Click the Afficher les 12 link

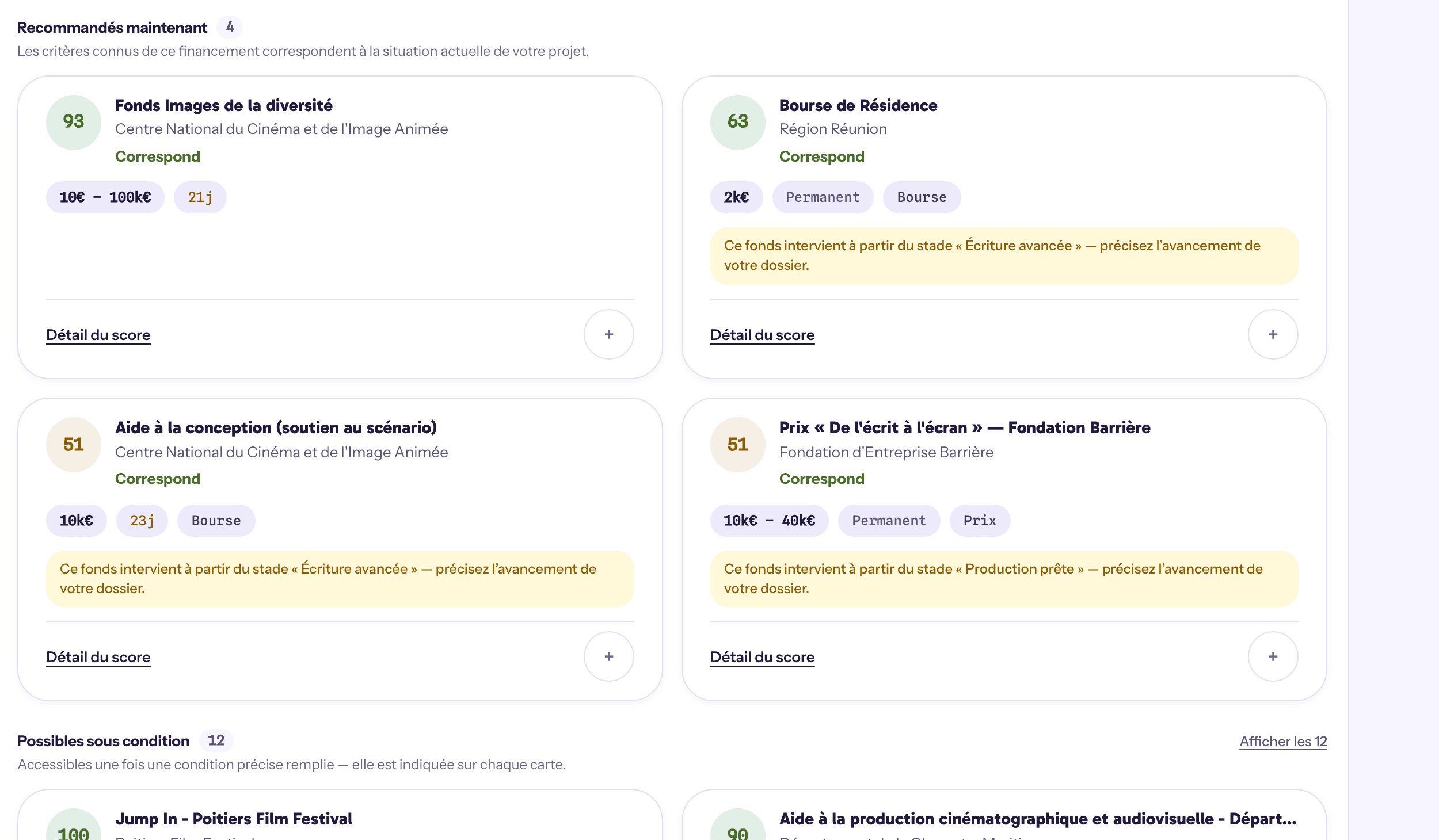(1283, 742)
